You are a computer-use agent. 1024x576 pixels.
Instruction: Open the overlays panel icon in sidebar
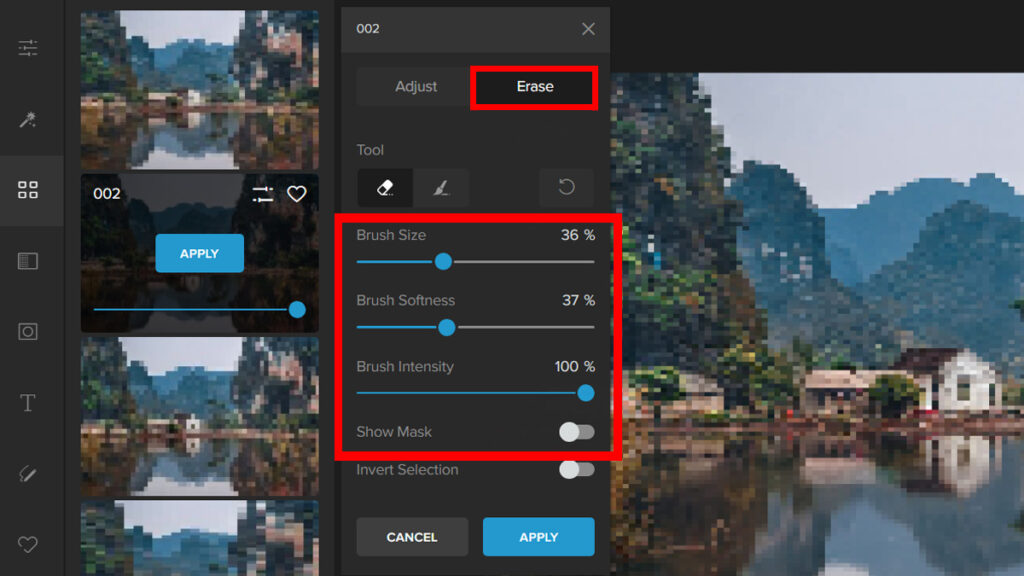tap(28, 261)
